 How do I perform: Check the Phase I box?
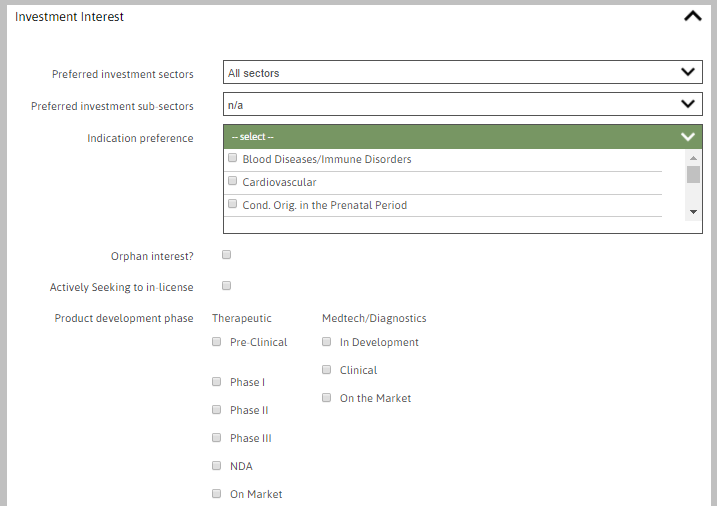pyautogui.click(x=217, y=382)
